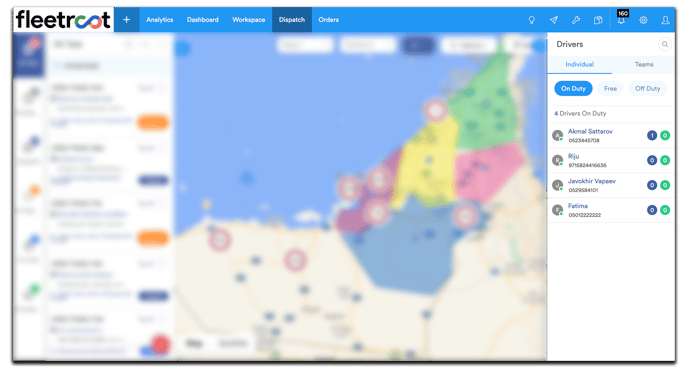The height and width of the screenshot is (368, 688).
Task: Open notifications bell showing 160
Action: pyautogui.click(x=621, y=18)
